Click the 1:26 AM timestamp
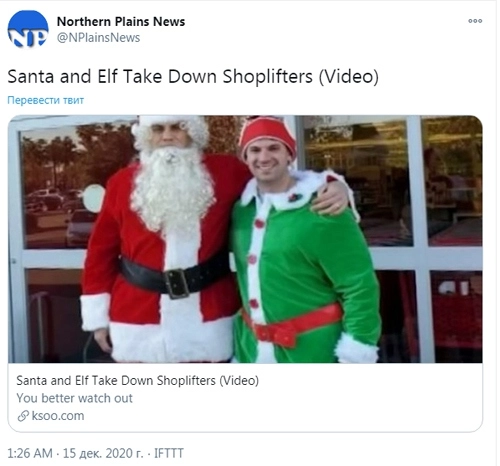The height and width of the screenshot is (466, 500). pos(30,453)
